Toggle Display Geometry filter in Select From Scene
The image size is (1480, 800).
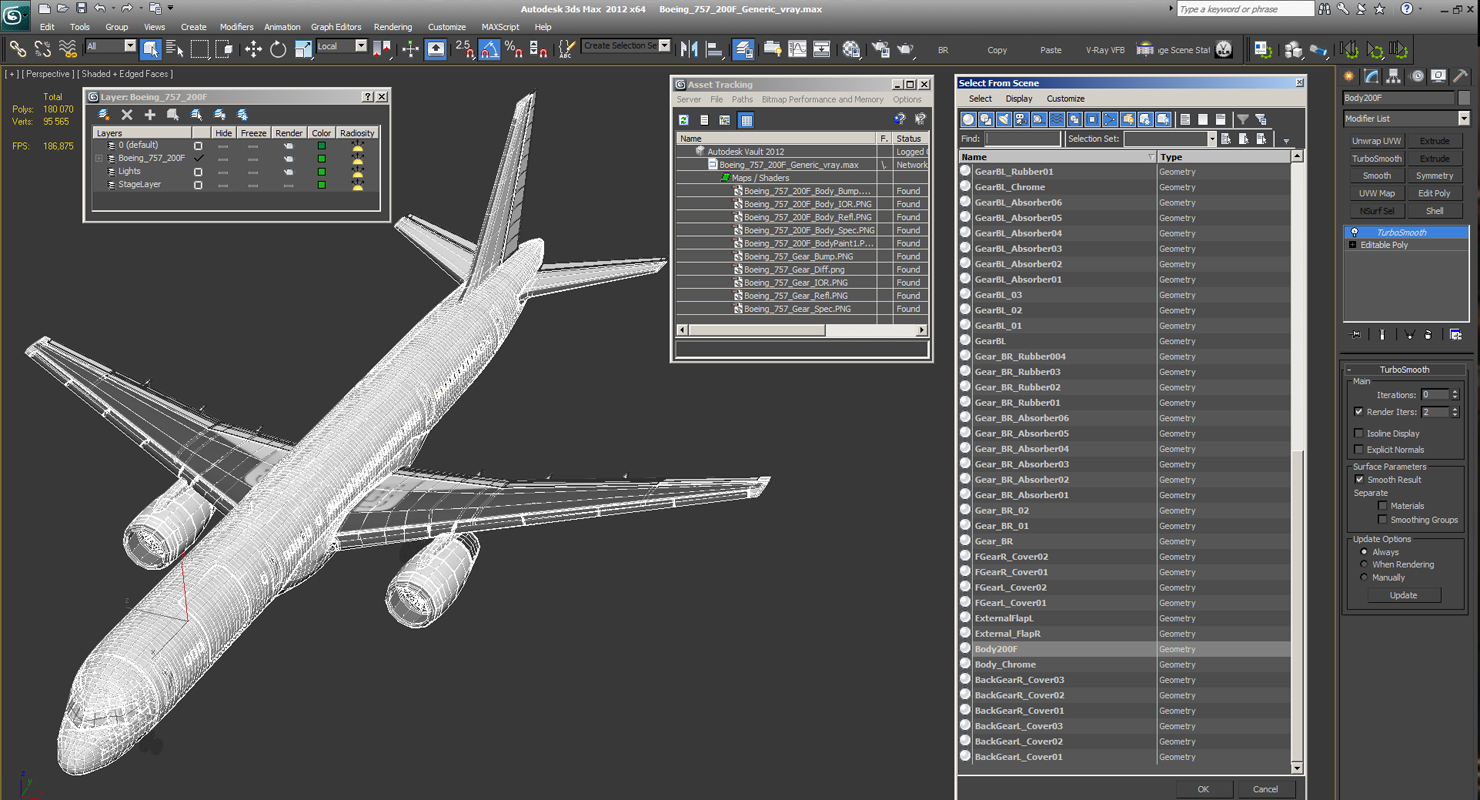pos(968,119)
